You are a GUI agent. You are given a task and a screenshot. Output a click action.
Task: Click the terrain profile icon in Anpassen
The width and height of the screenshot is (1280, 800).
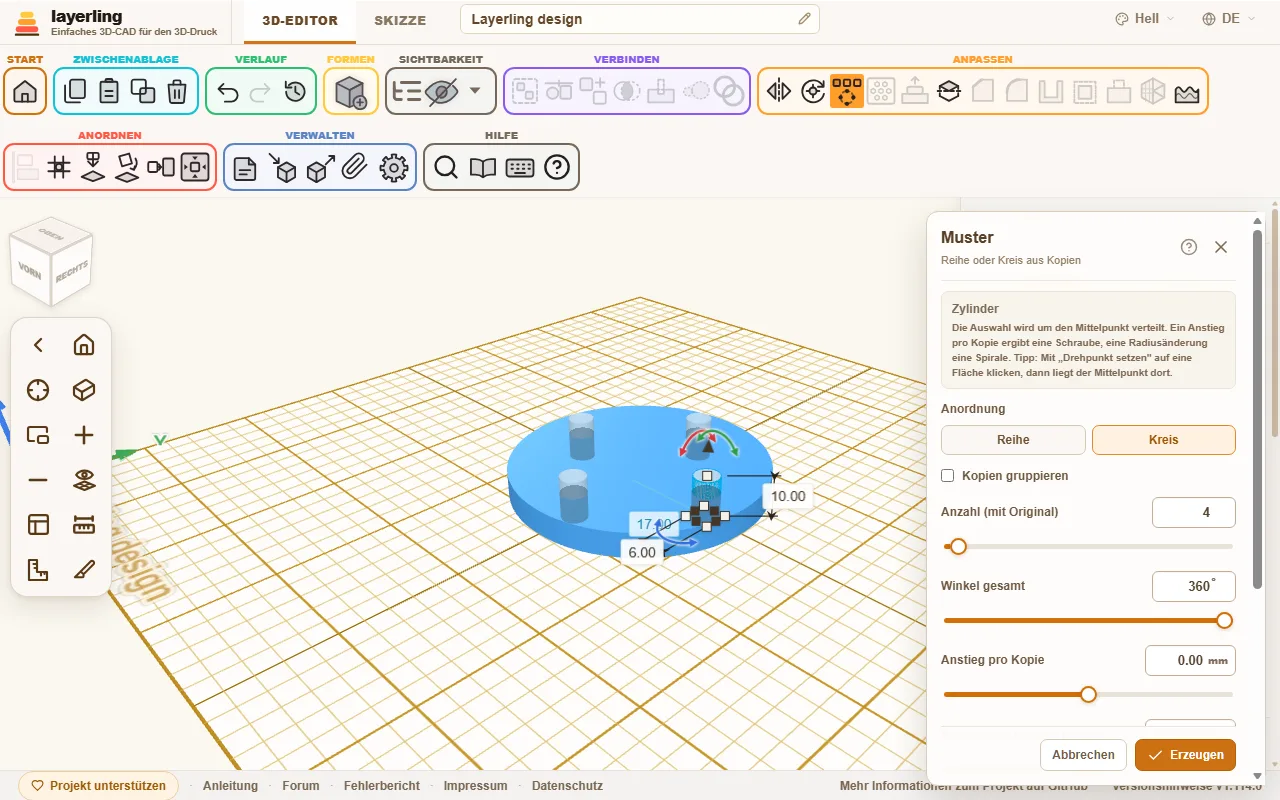(x=1187, y=91)
